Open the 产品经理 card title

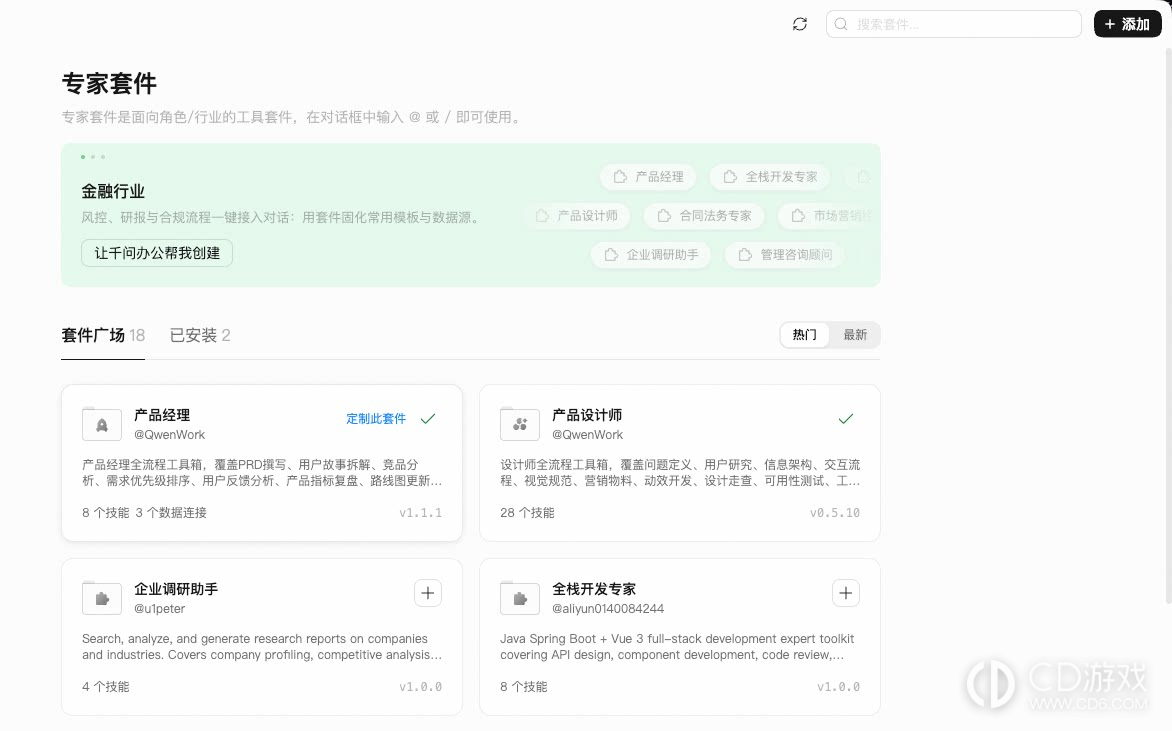point(162,416)
